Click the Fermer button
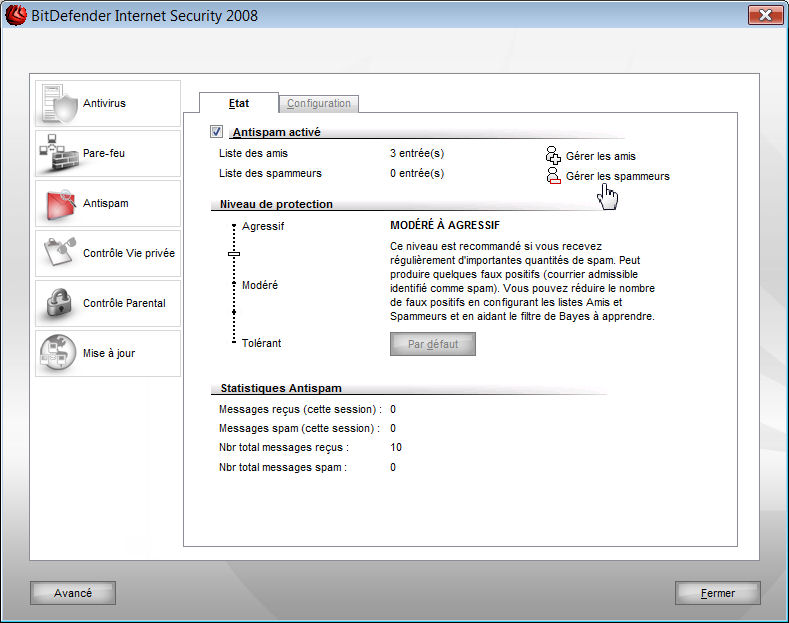Image resolution: width=789 pixels, height=623 pixels. pyautogui.click(x=717, y=593)
